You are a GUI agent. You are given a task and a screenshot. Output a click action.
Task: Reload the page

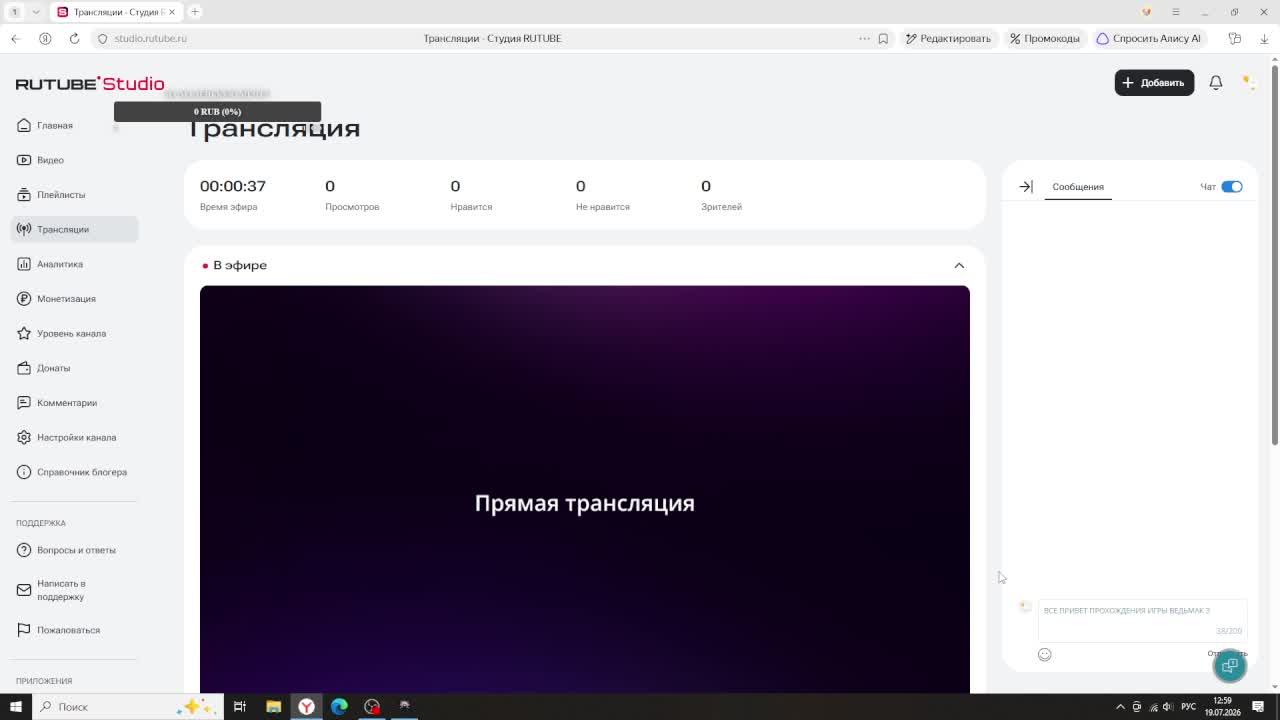pos(74,38)
